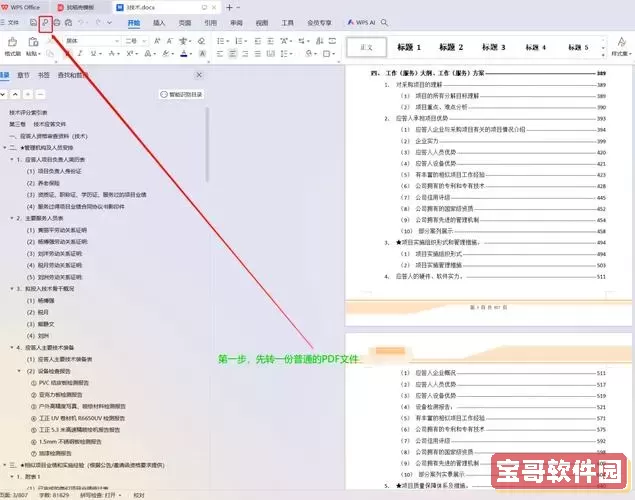Screen dimensions: 635x500
Task: Click '字数: 81629' in status bar
Action: pyautogui.click(x=54, y=495)
